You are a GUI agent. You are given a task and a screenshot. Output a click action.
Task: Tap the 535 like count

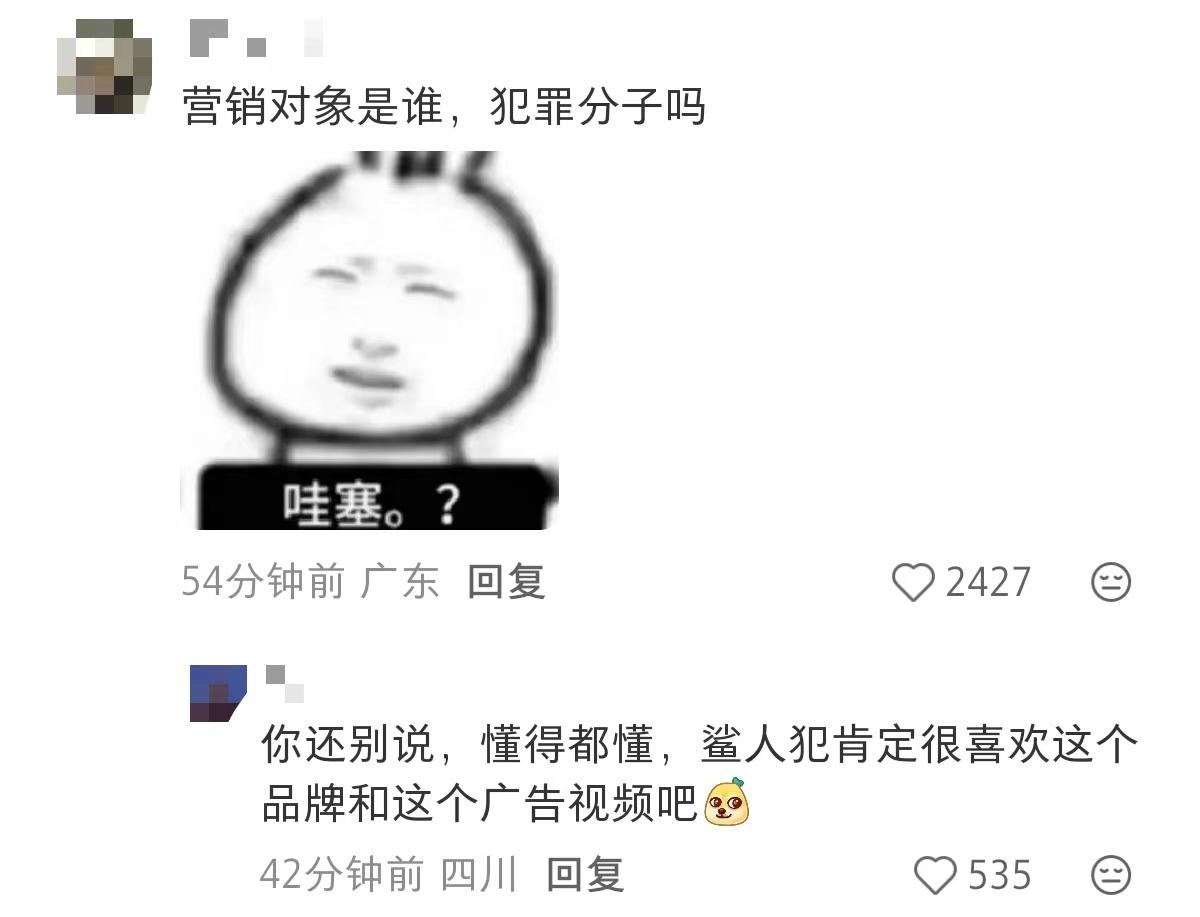pos(999,875)
